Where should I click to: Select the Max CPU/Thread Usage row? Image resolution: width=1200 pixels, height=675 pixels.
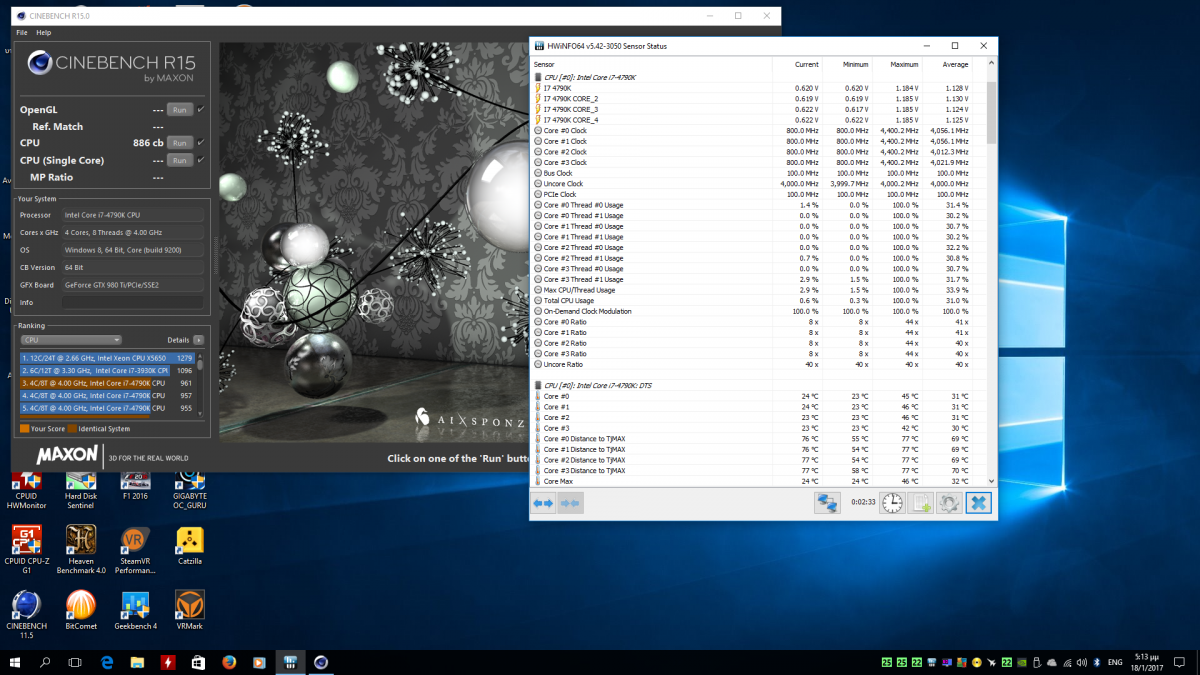pyautogui.click(x=759, y=290)
